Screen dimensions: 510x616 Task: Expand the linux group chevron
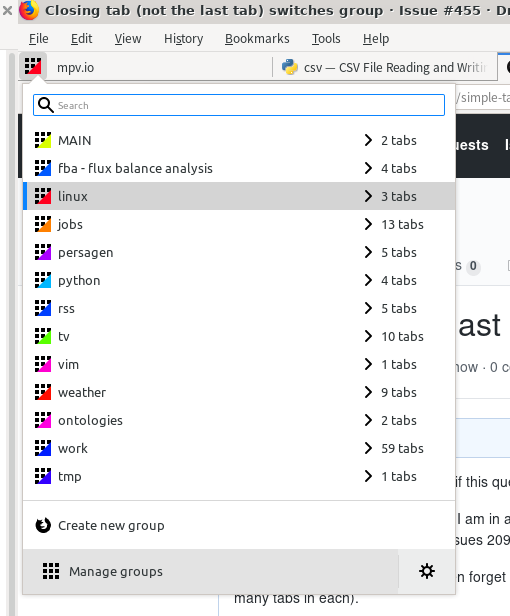tap(368, 196)
